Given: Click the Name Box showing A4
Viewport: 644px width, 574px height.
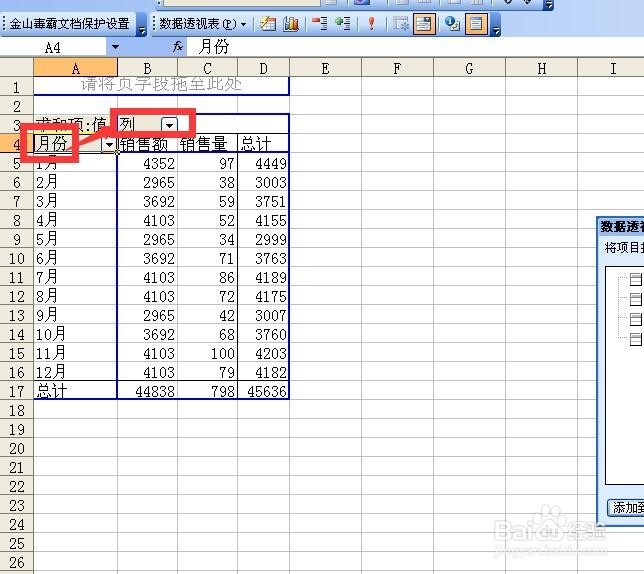Looking at the screenshot, I should (x=53, y=48).
